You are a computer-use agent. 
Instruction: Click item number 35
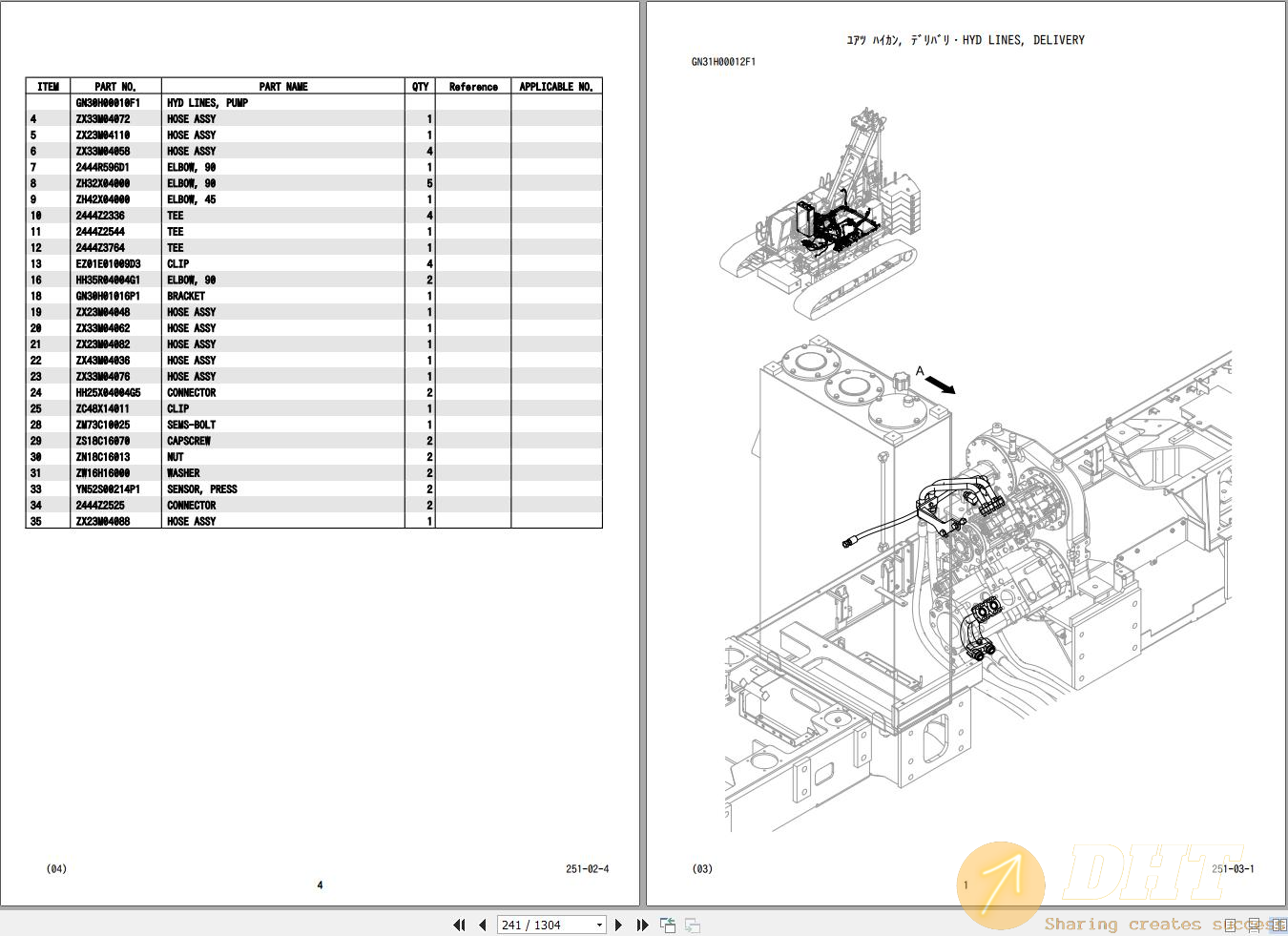tap(35, 522)
